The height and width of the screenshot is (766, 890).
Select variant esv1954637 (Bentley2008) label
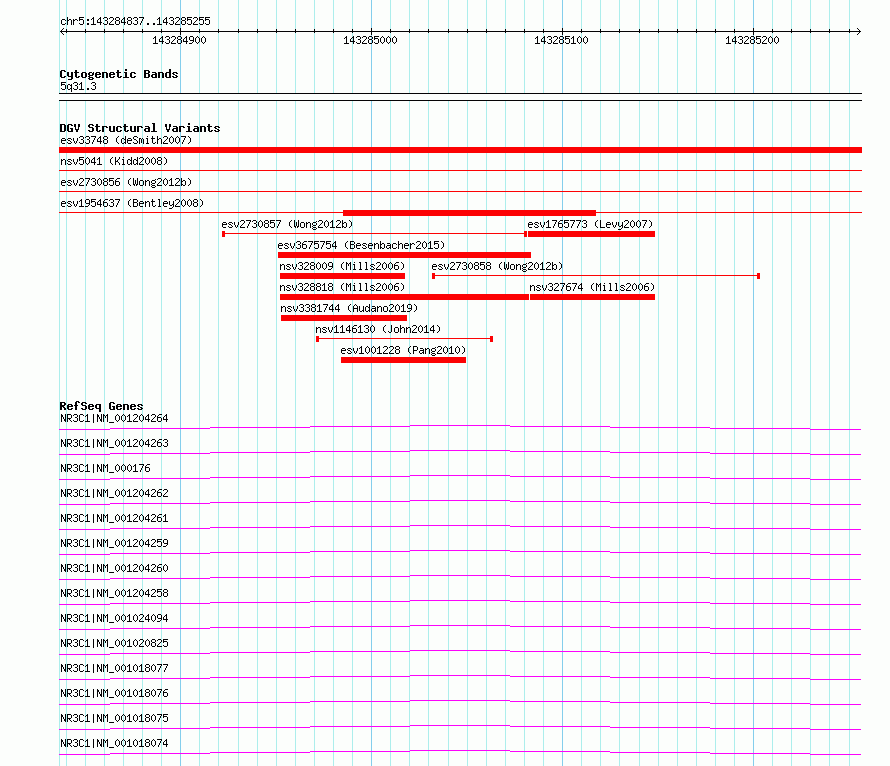pyautogui.click(x=132, y=203)
